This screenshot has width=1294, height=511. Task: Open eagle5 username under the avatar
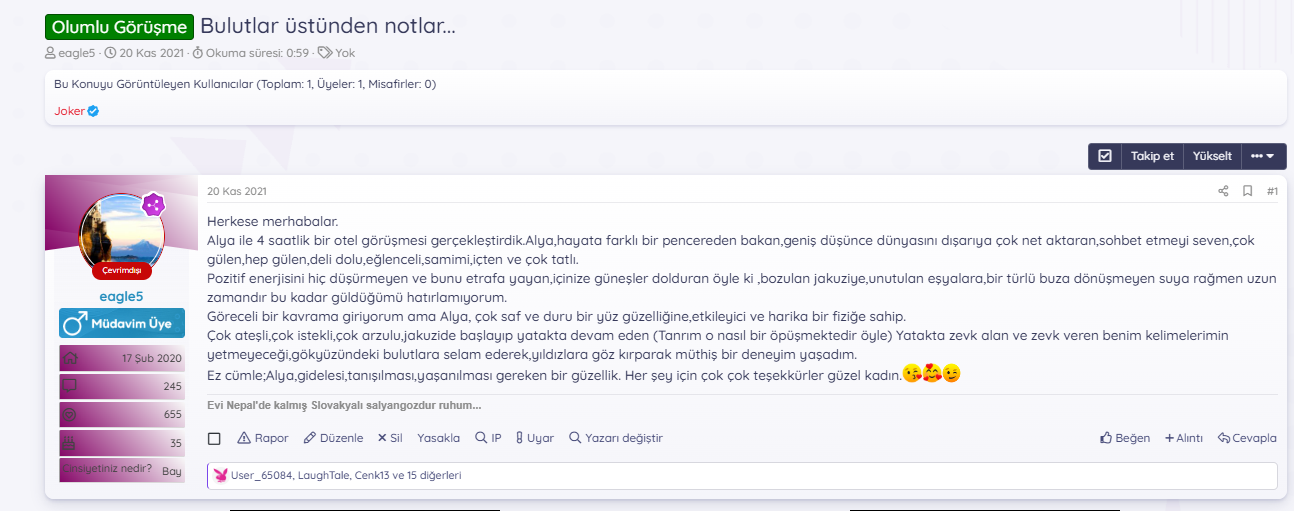(x=121, y=296)
